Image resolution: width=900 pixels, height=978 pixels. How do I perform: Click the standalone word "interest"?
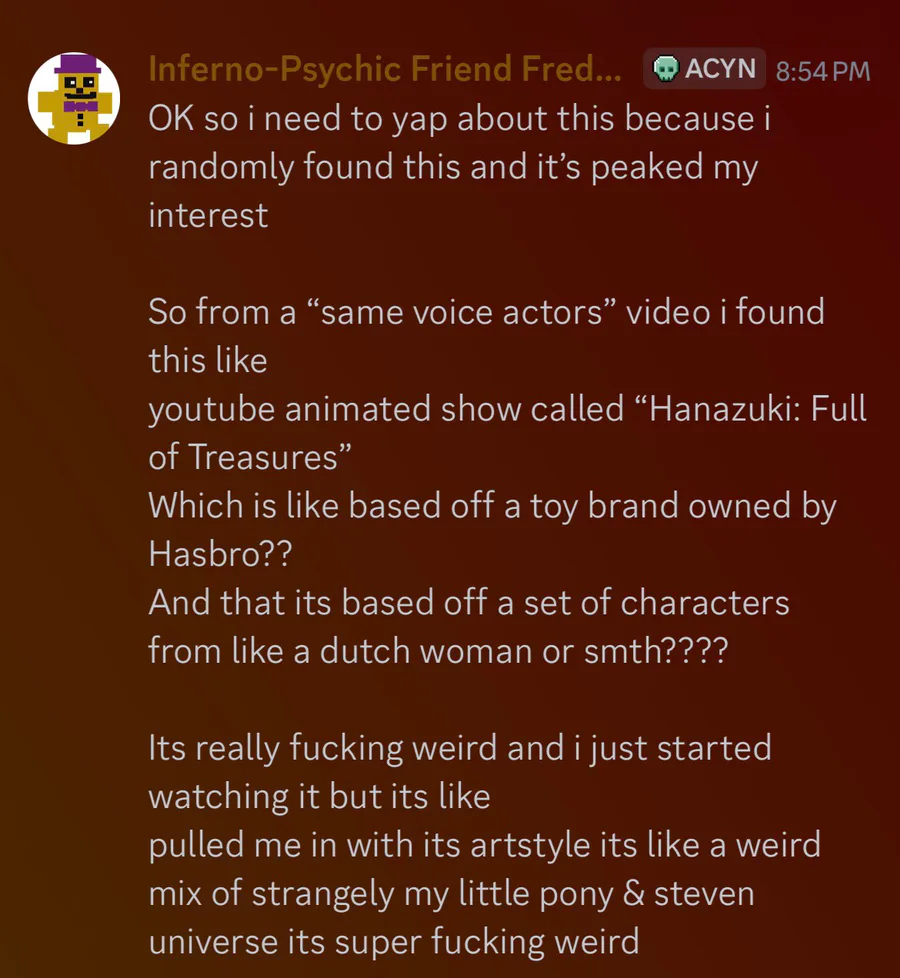point(208,215)
